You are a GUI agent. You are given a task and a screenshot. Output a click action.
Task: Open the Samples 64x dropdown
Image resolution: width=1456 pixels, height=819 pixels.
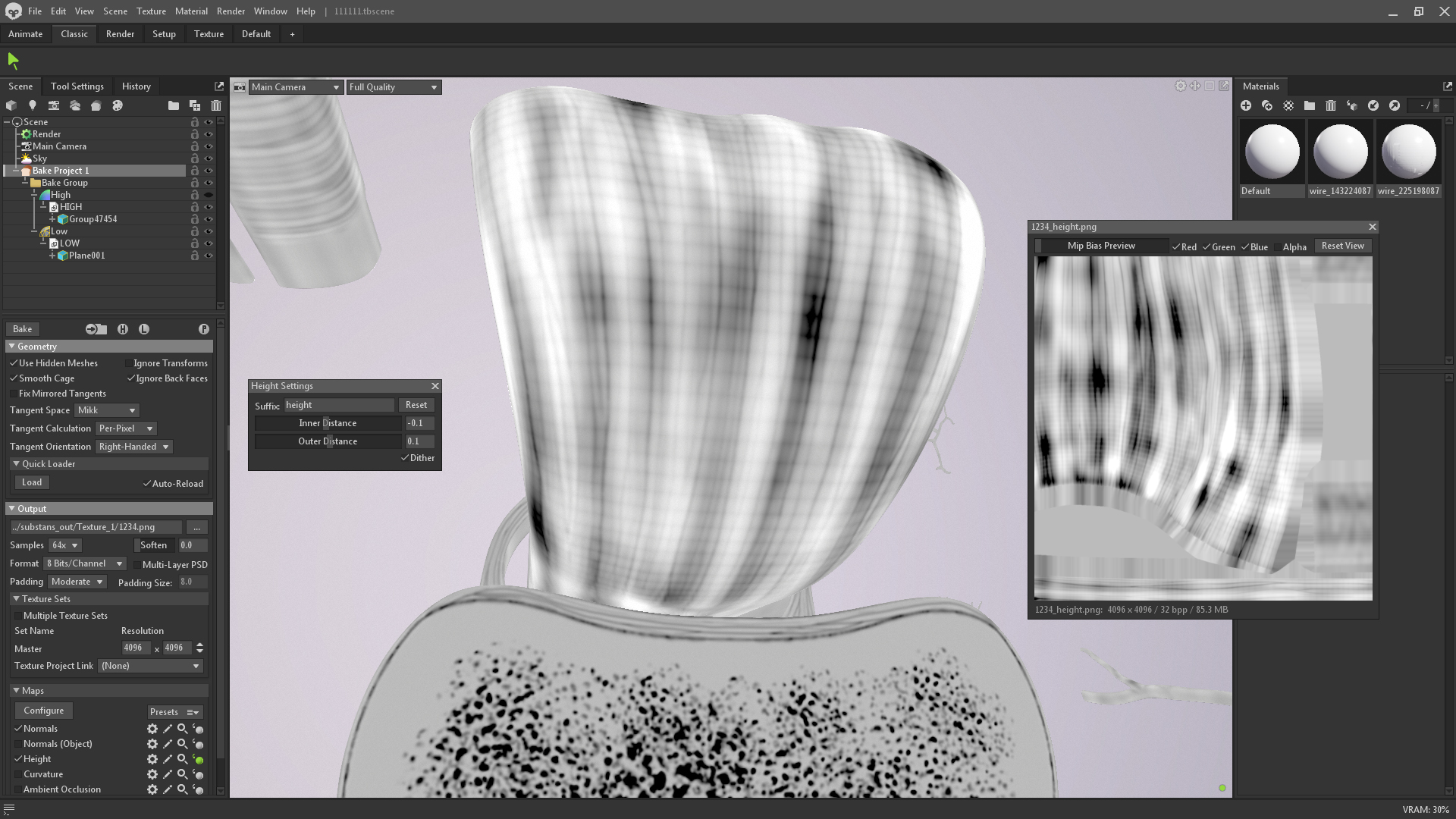pyautogui.click(x=64, y=545)
